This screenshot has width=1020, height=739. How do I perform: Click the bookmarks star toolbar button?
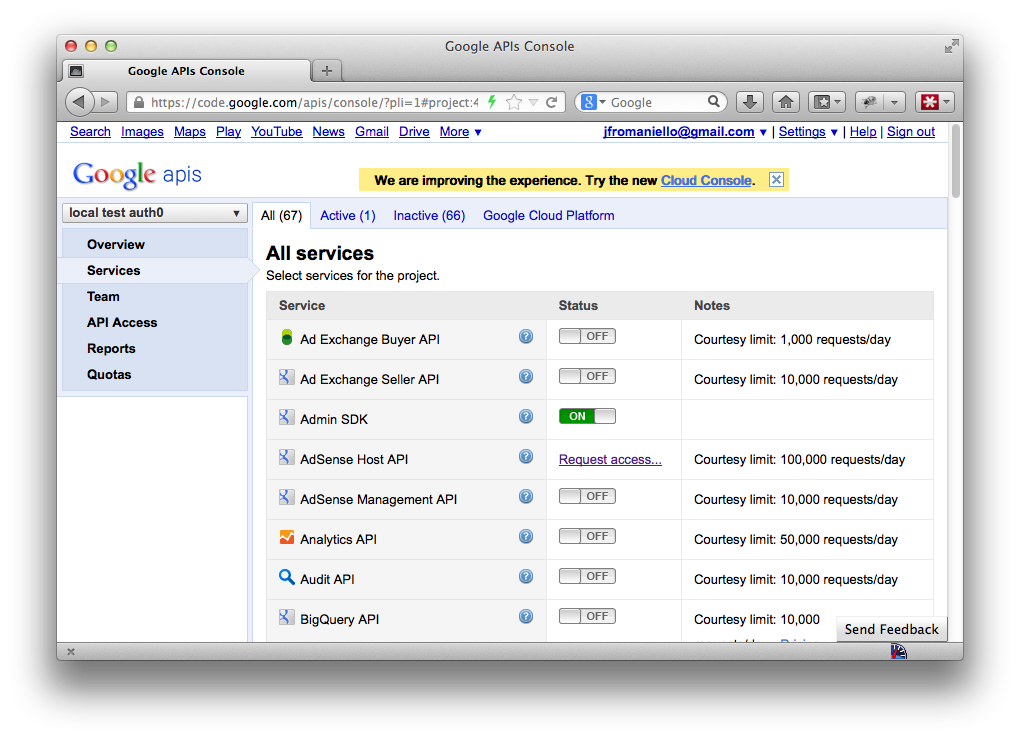822,102
